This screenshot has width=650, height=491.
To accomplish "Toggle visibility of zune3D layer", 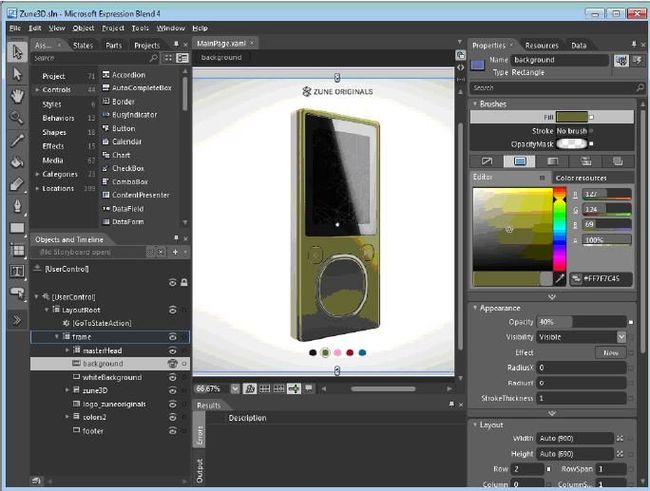I will click(172, 391).
